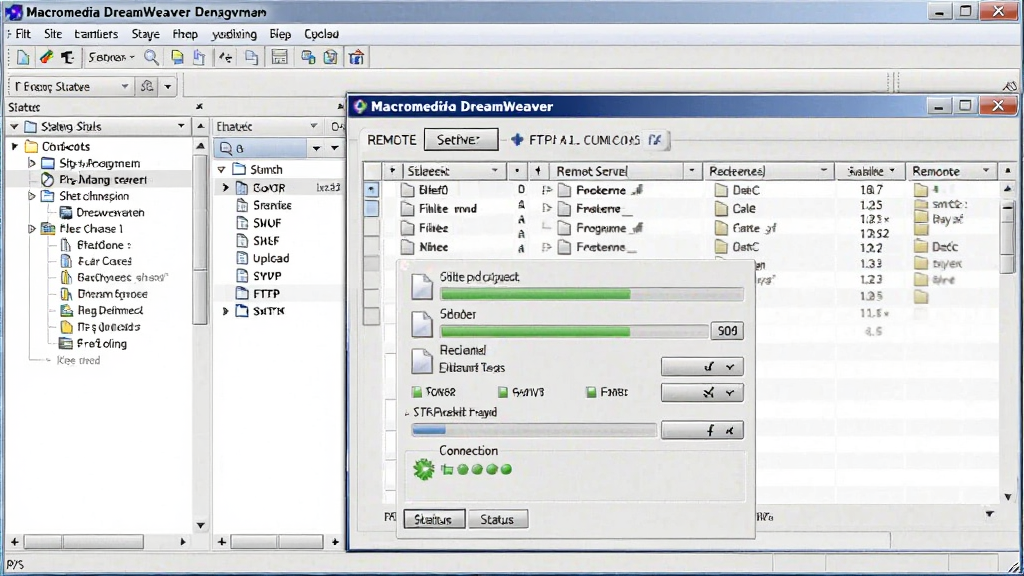This screenshot has width=1024, height=576.
Task: Click the Stiaitus button at dialog bottom
Action: point(434,519)
